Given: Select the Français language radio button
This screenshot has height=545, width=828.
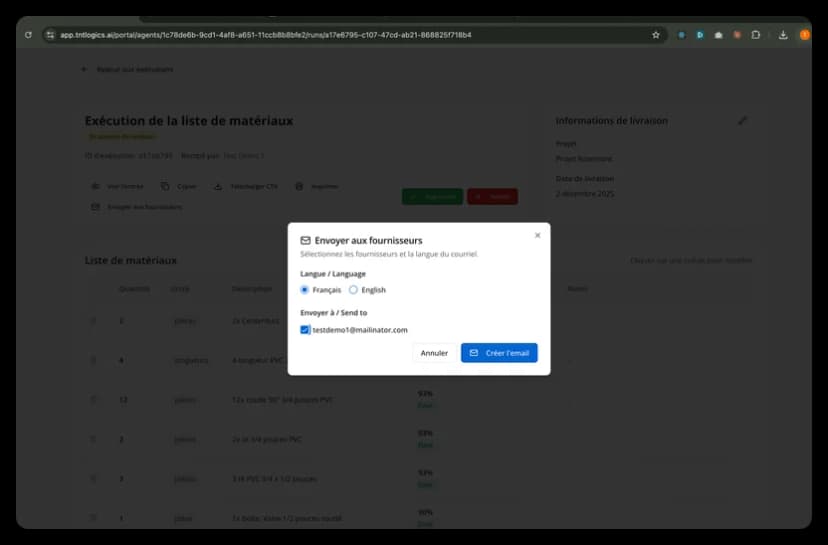Looking at the screenshot, I should [305, 290].
